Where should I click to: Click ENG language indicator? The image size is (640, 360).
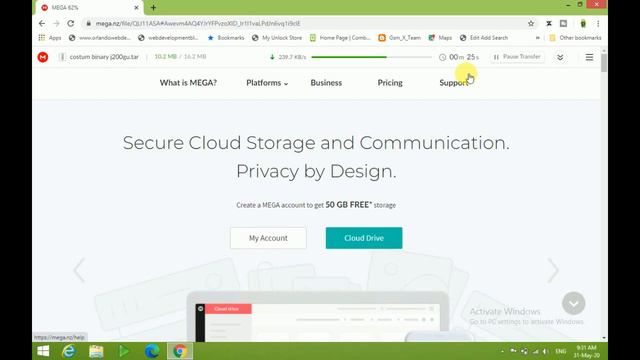coord(561,351)
